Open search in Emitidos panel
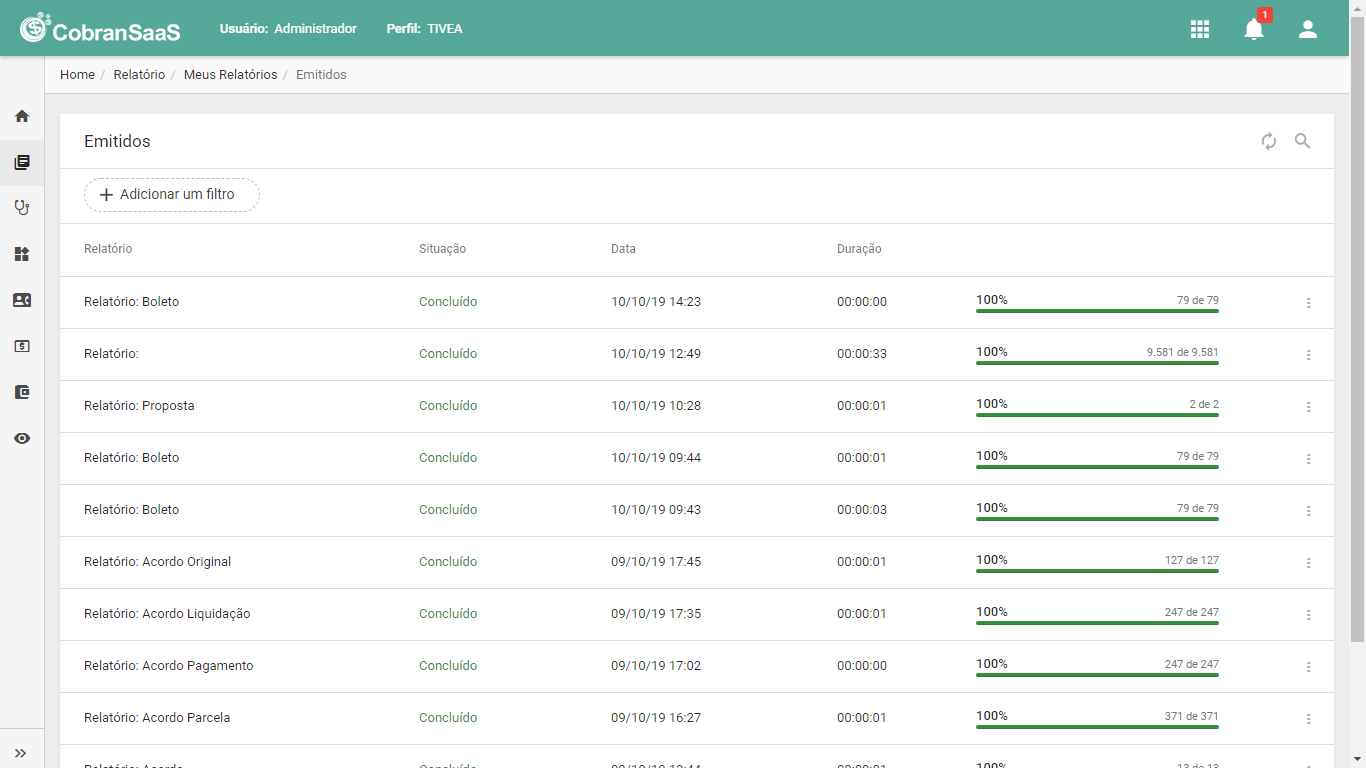1366x768 pixels. pyautogui.click(x=1302, y=141)
